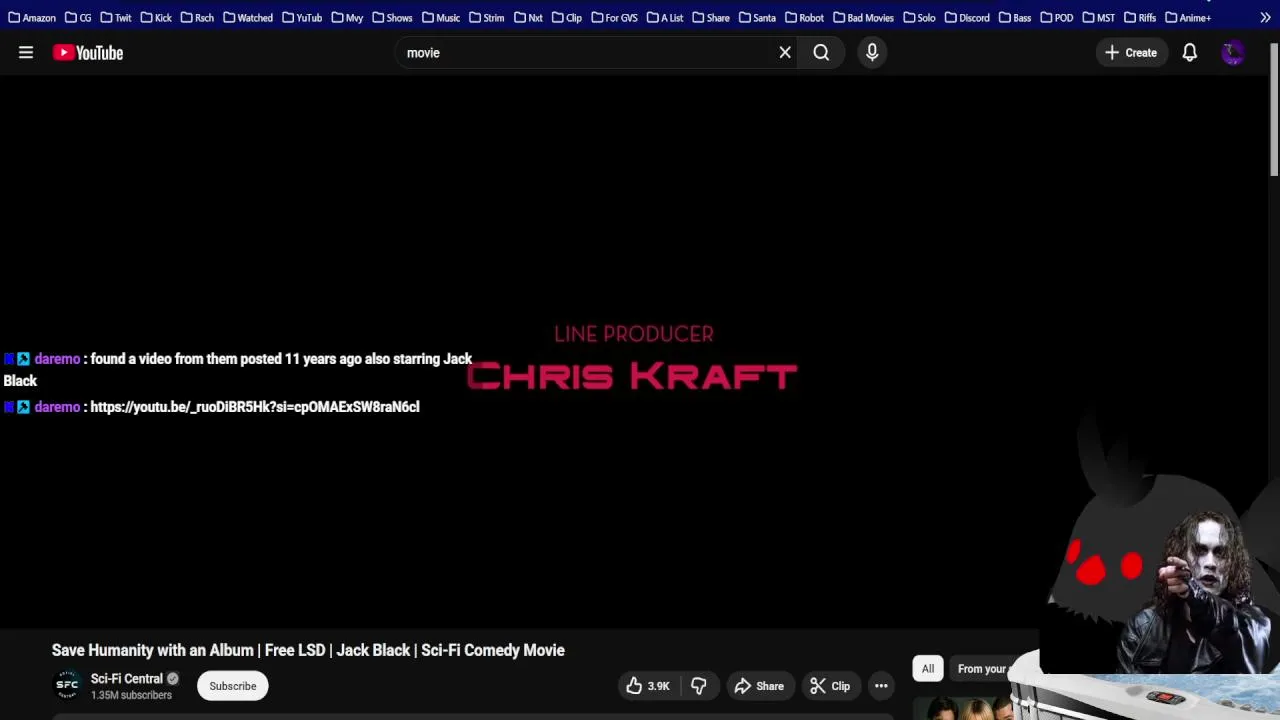Open the Discord bookmarks folder

(967, 18)
